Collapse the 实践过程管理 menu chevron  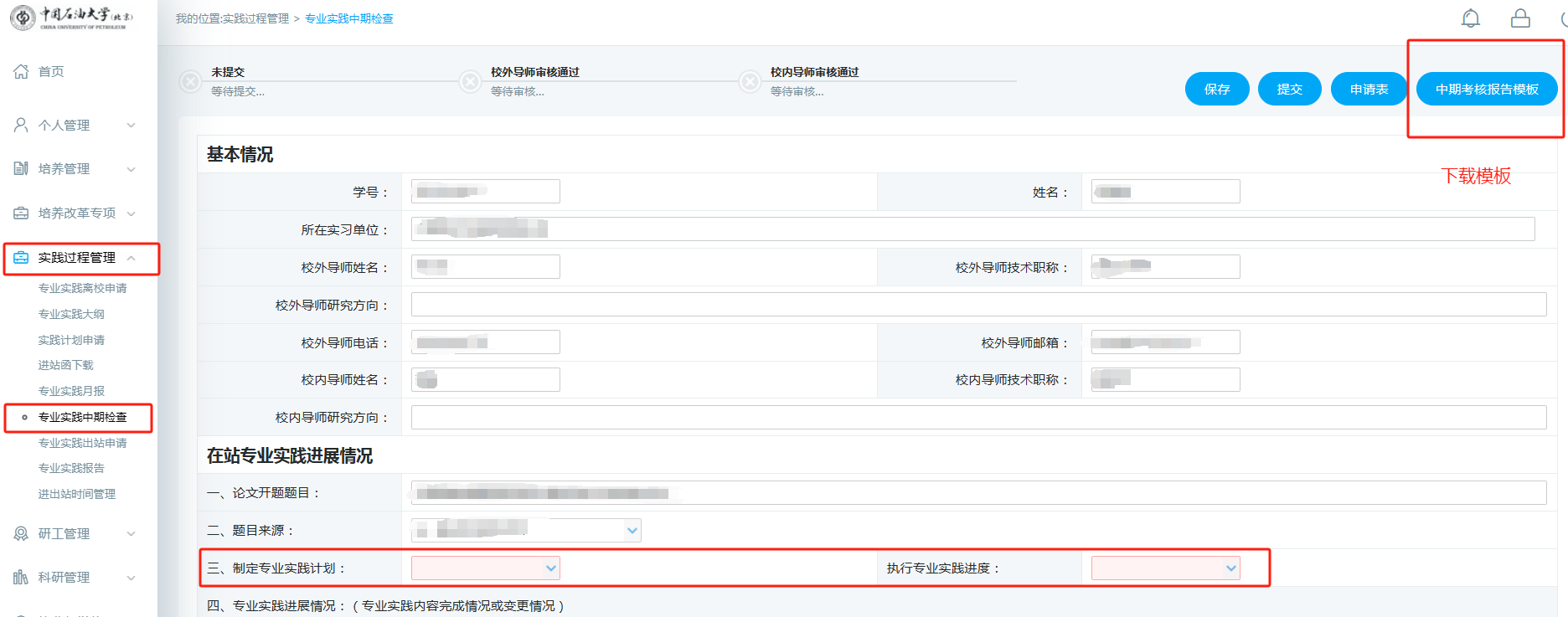132,258
